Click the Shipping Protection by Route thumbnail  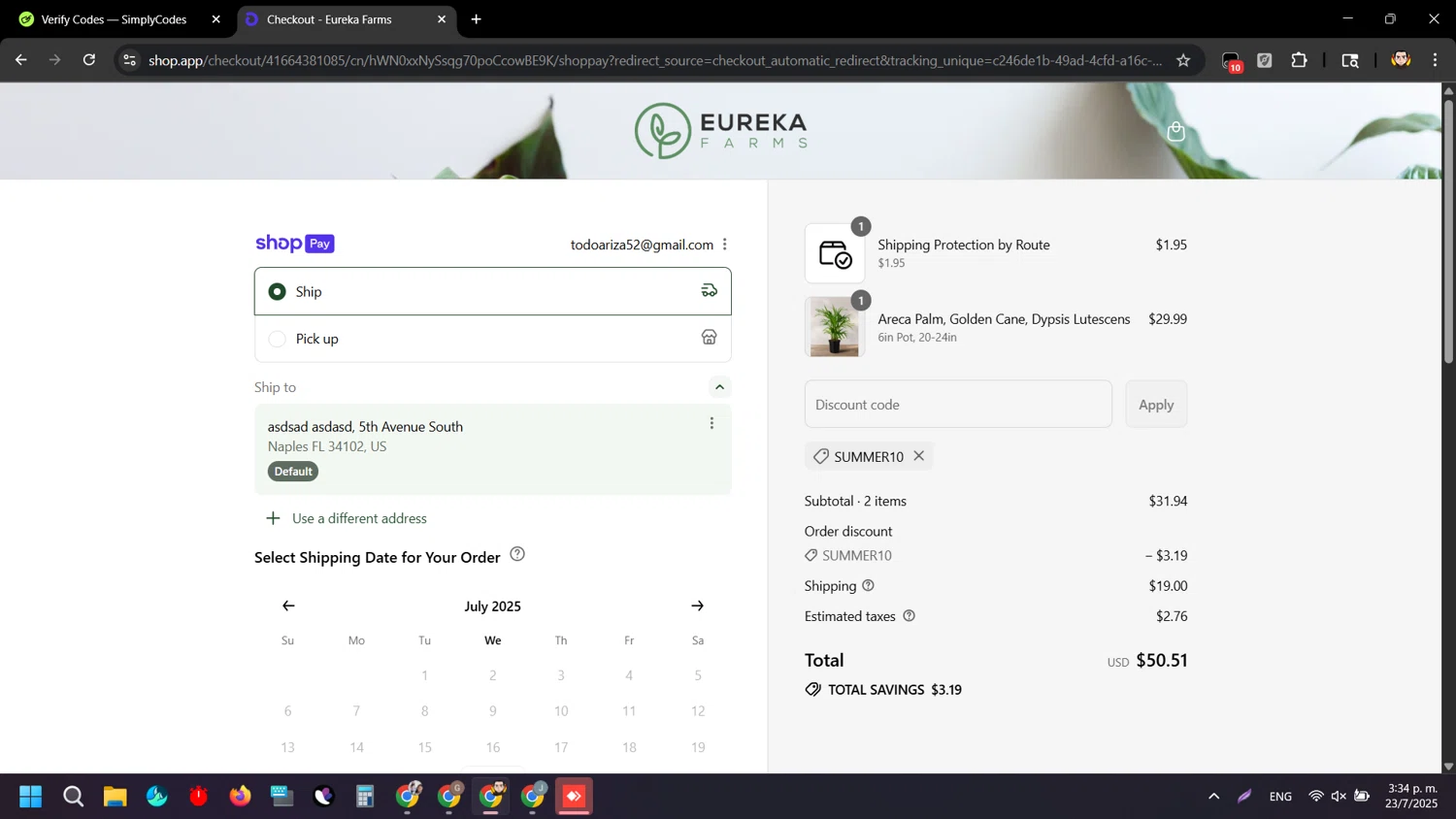[x=835, y=253]
